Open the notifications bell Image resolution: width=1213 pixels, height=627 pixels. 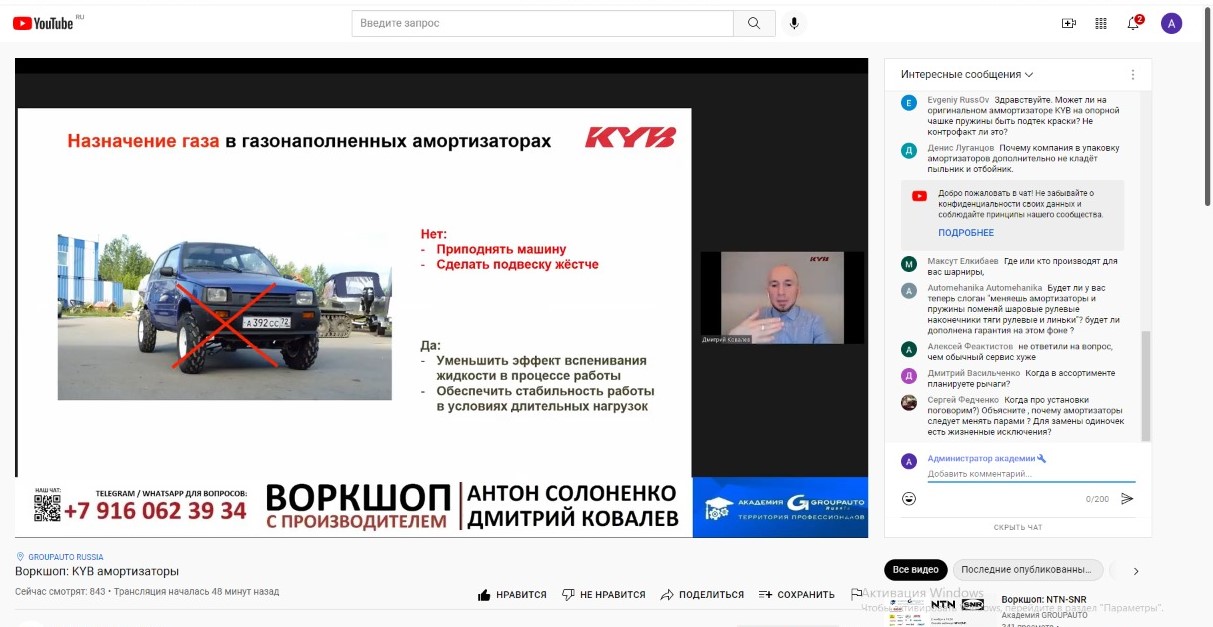click(1134, 23)
